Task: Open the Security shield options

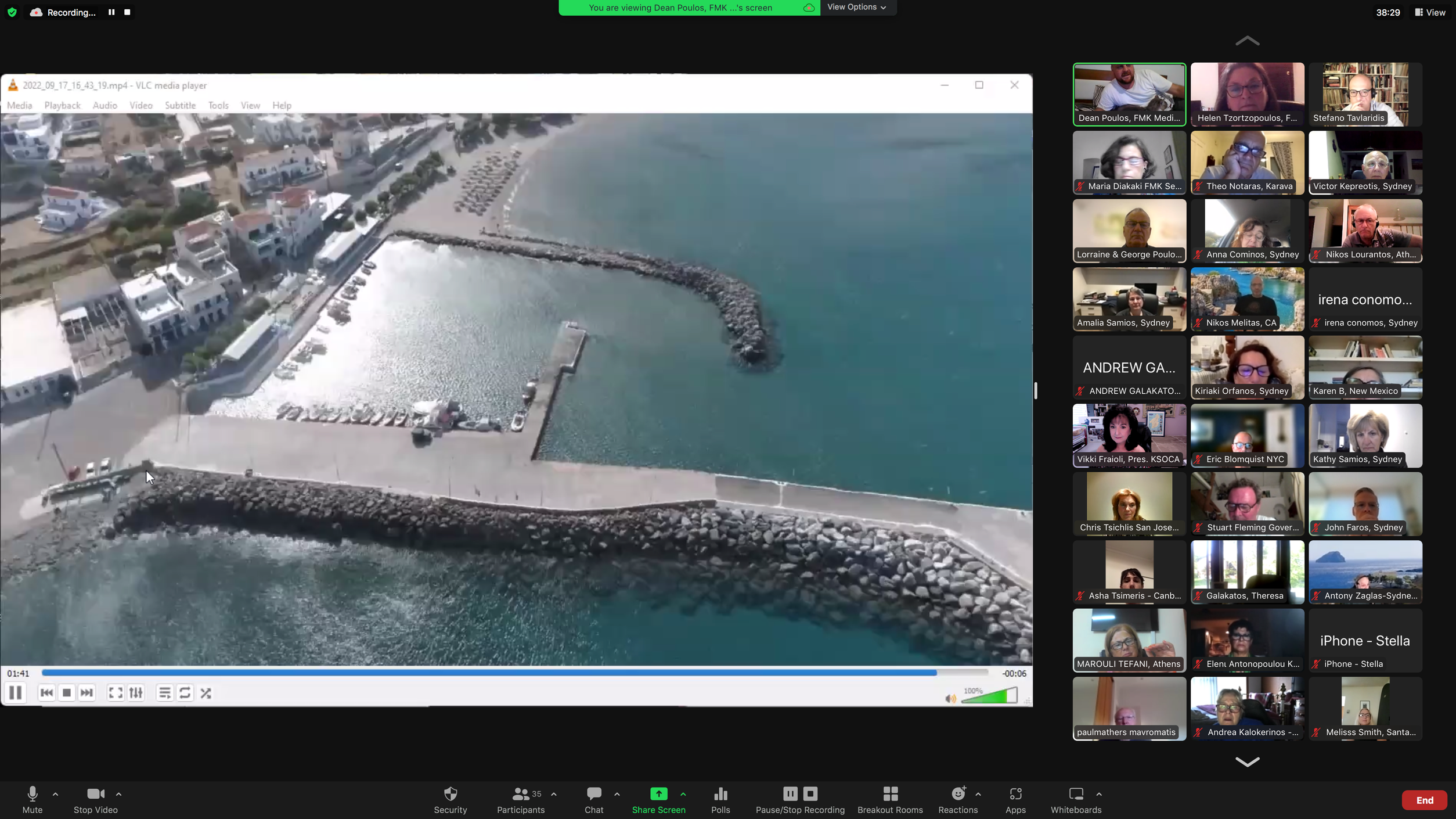Action: click(x=450, y=799)
